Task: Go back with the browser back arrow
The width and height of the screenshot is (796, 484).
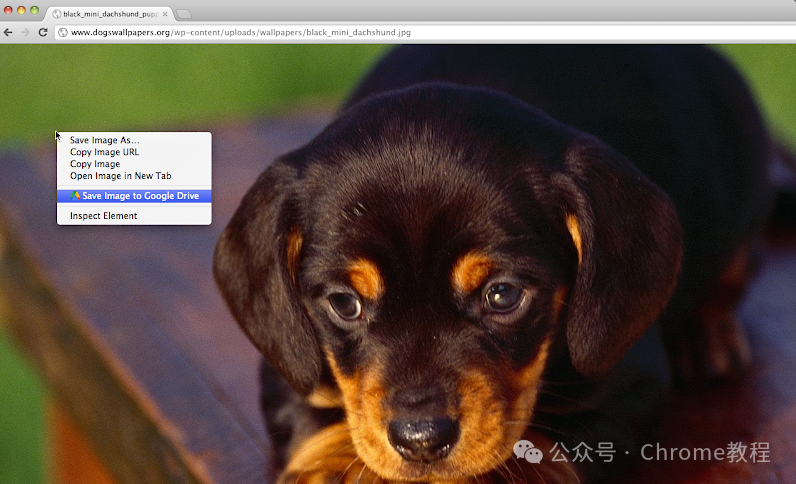Action: [x=8, y=33]
